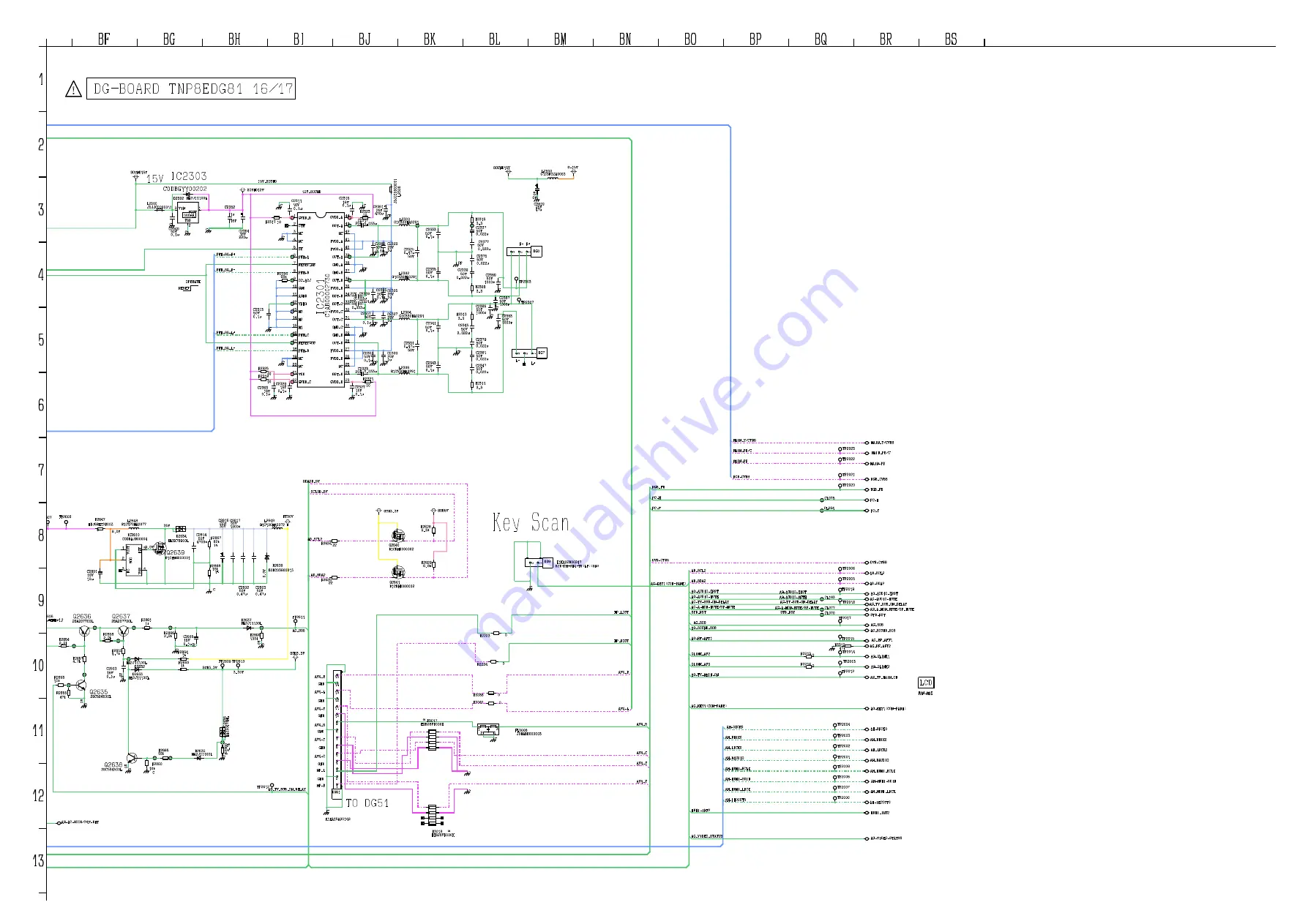This screenshot has width=1308, height=924.
Task: Click column header "BK"
Action: (x=430, y=40)
